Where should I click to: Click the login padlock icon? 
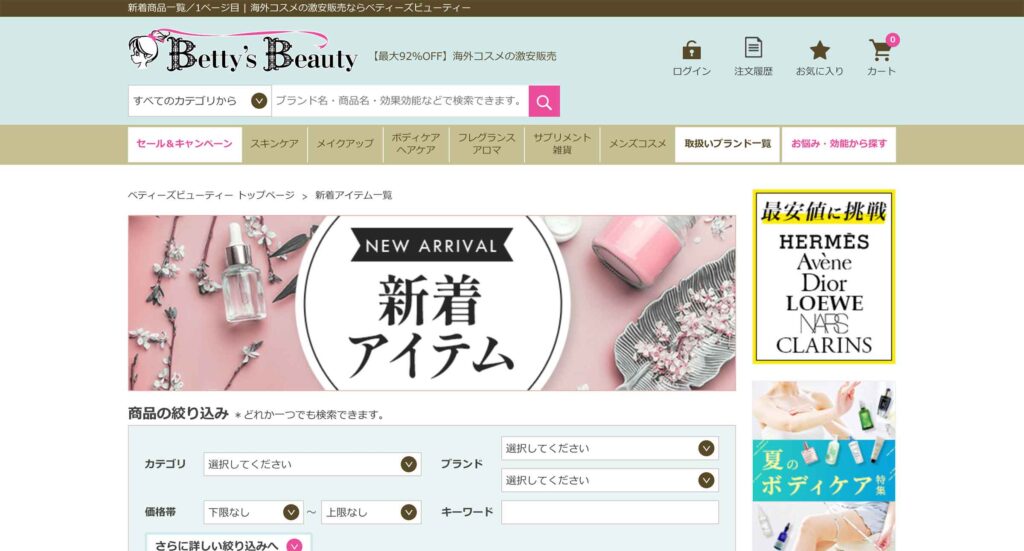(x=691, y=50)
